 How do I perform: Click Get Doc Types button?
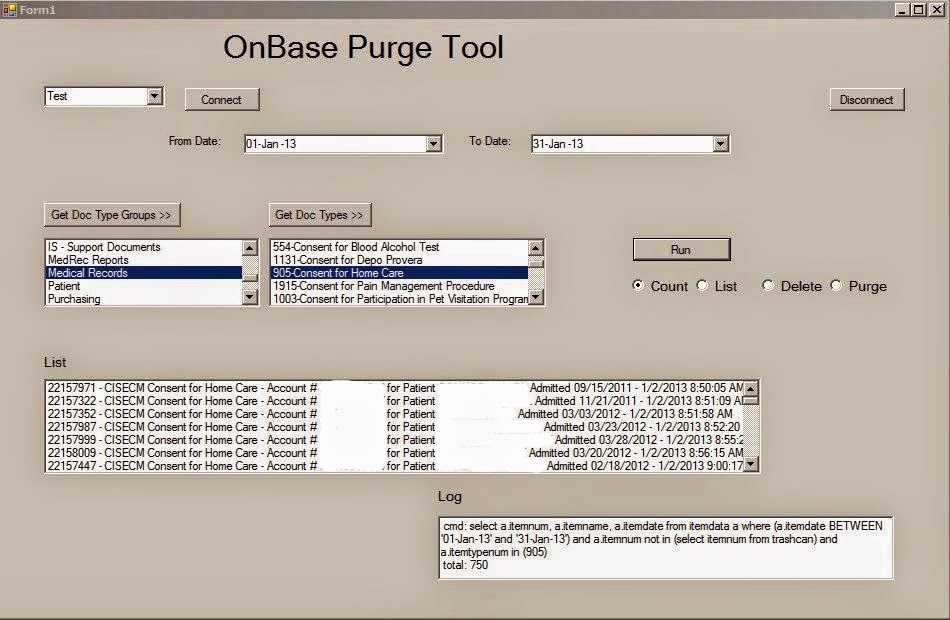point(318,214)
